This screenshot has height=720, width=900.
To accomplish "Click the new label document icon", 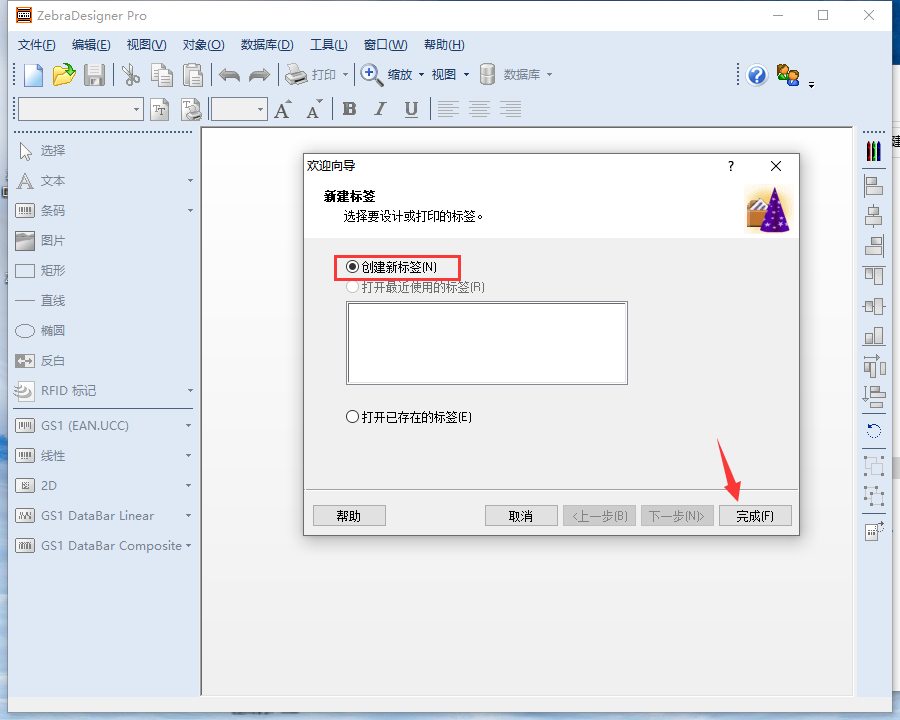I will click(x=33, y=75).
